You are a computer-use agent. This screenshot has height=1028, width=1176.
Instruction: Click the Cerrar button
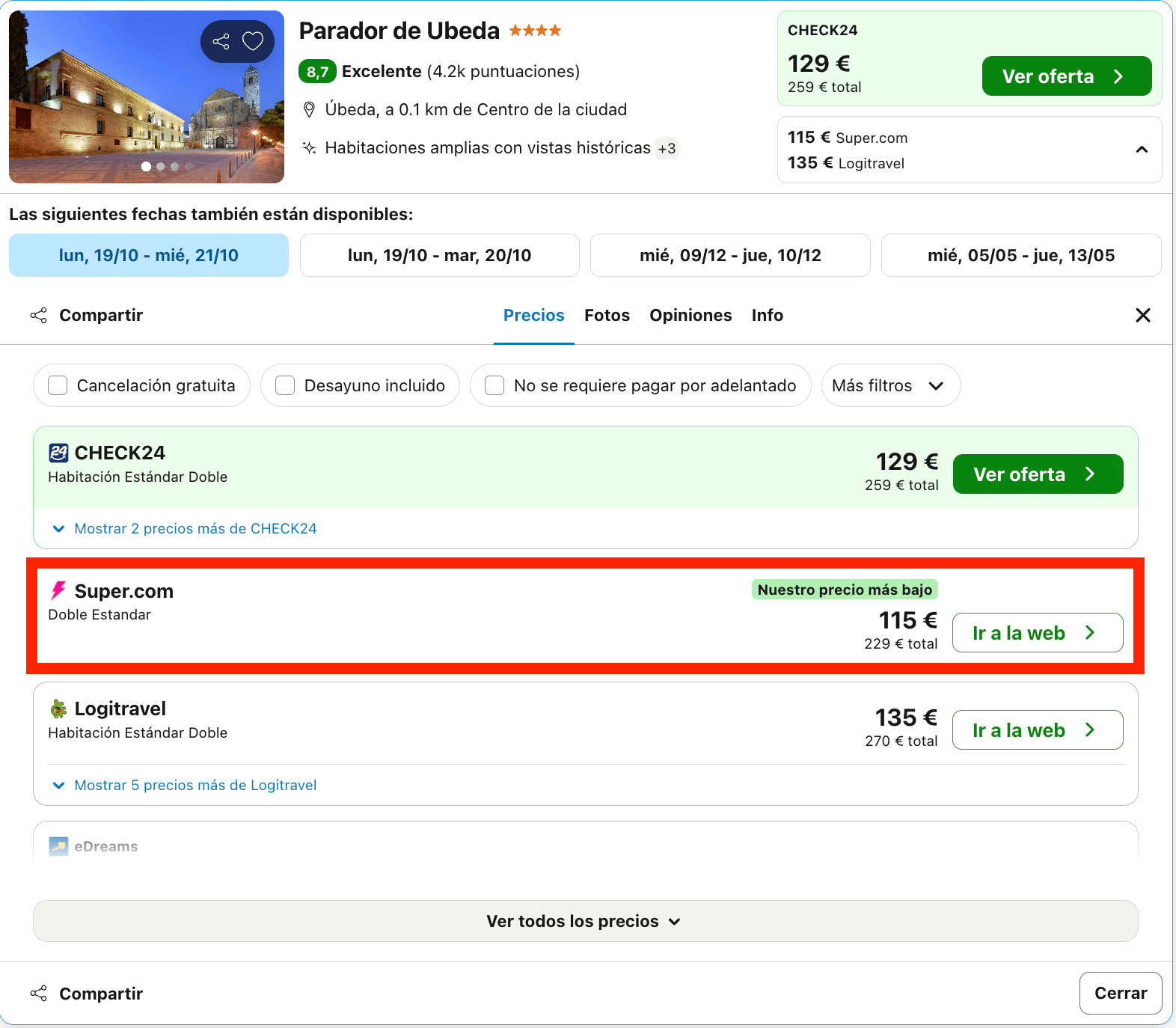coord(1121,993)
